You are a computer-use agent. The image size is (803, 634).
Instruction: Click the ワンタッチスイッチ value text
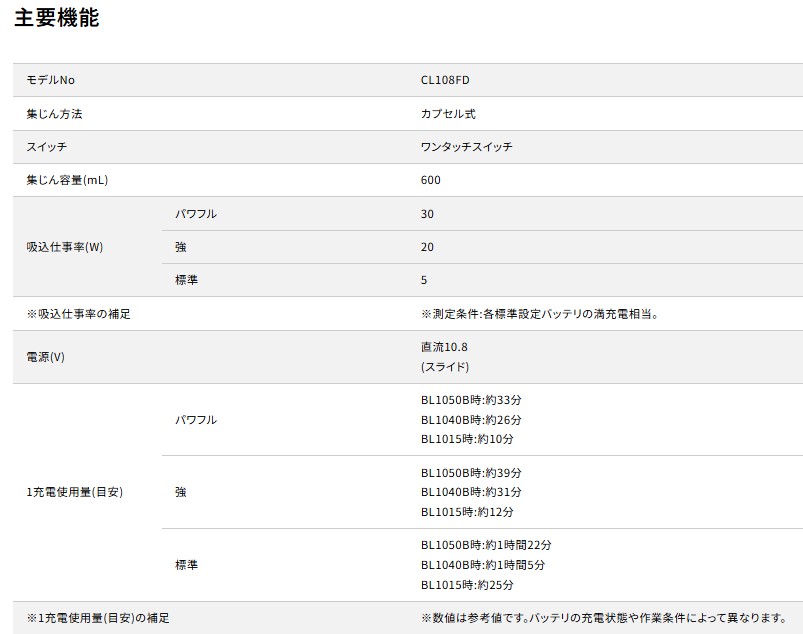(468, 147)
